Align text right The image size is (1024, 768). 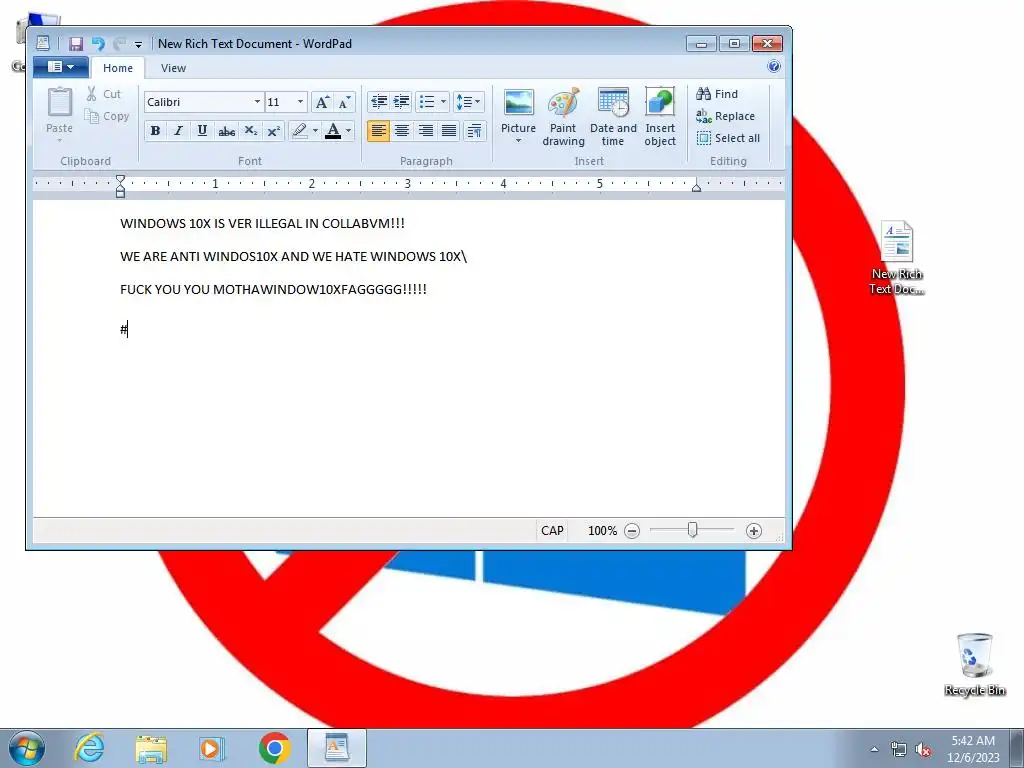(425, 131)
